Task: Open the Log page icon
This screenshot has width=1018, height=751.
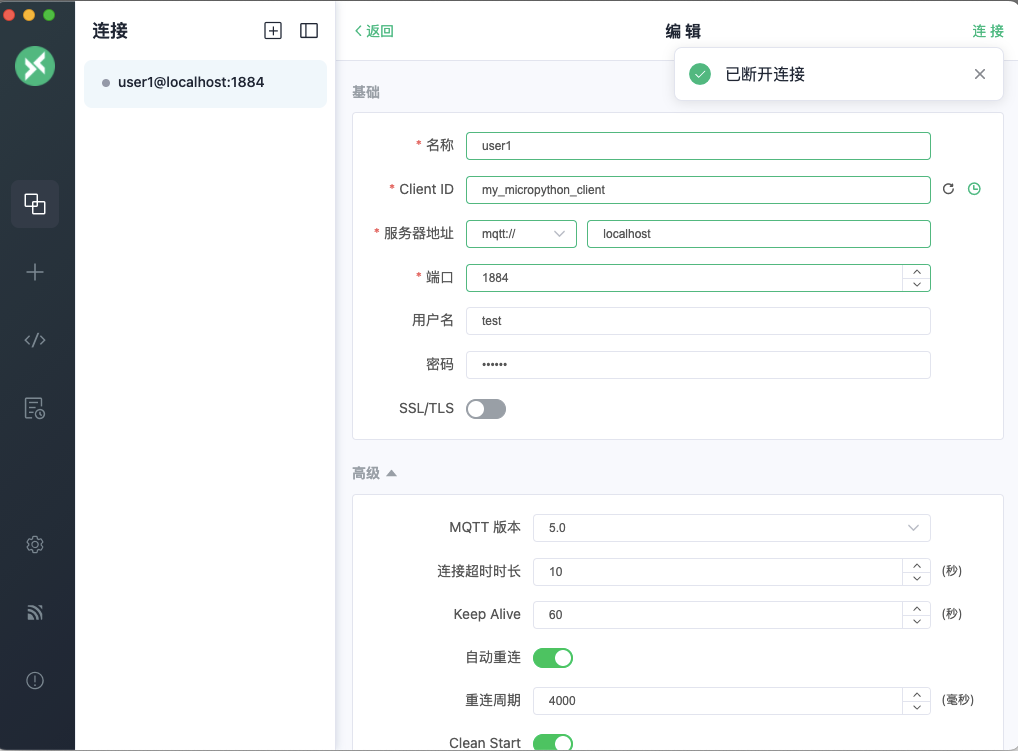Action: pos(35,408)
